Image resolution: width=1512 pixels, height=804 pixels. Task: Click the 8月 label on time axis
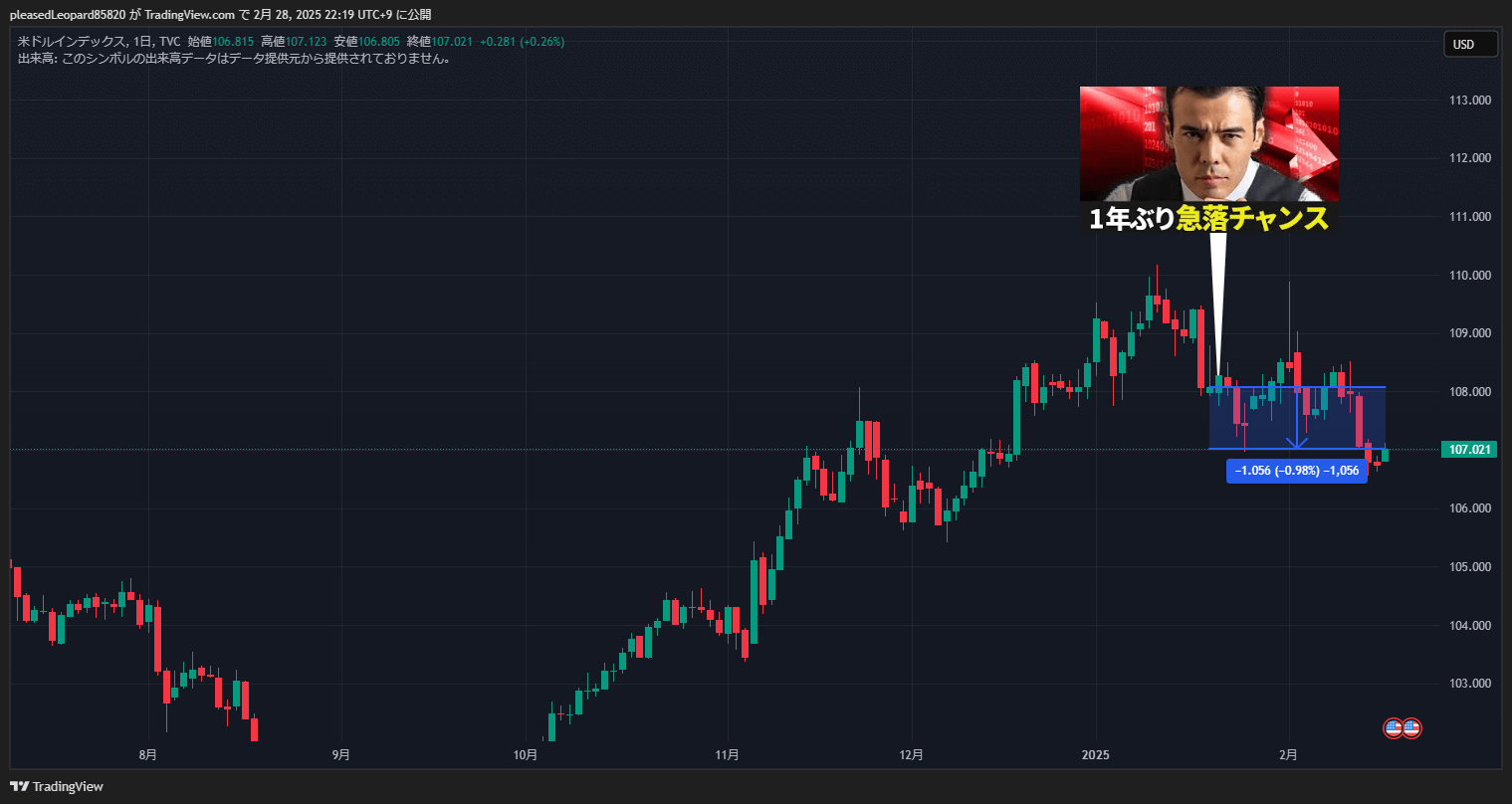click(x=147, y=754)
